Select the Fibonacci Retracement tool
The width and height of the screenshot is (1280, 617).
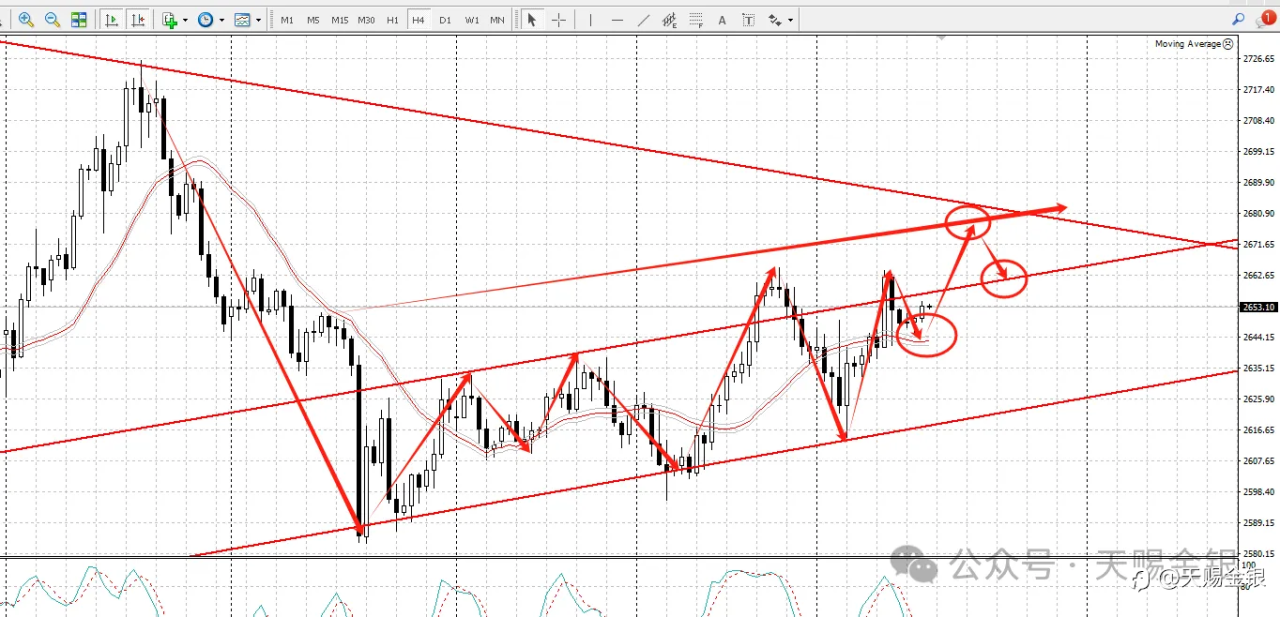(x=696, y=20)
